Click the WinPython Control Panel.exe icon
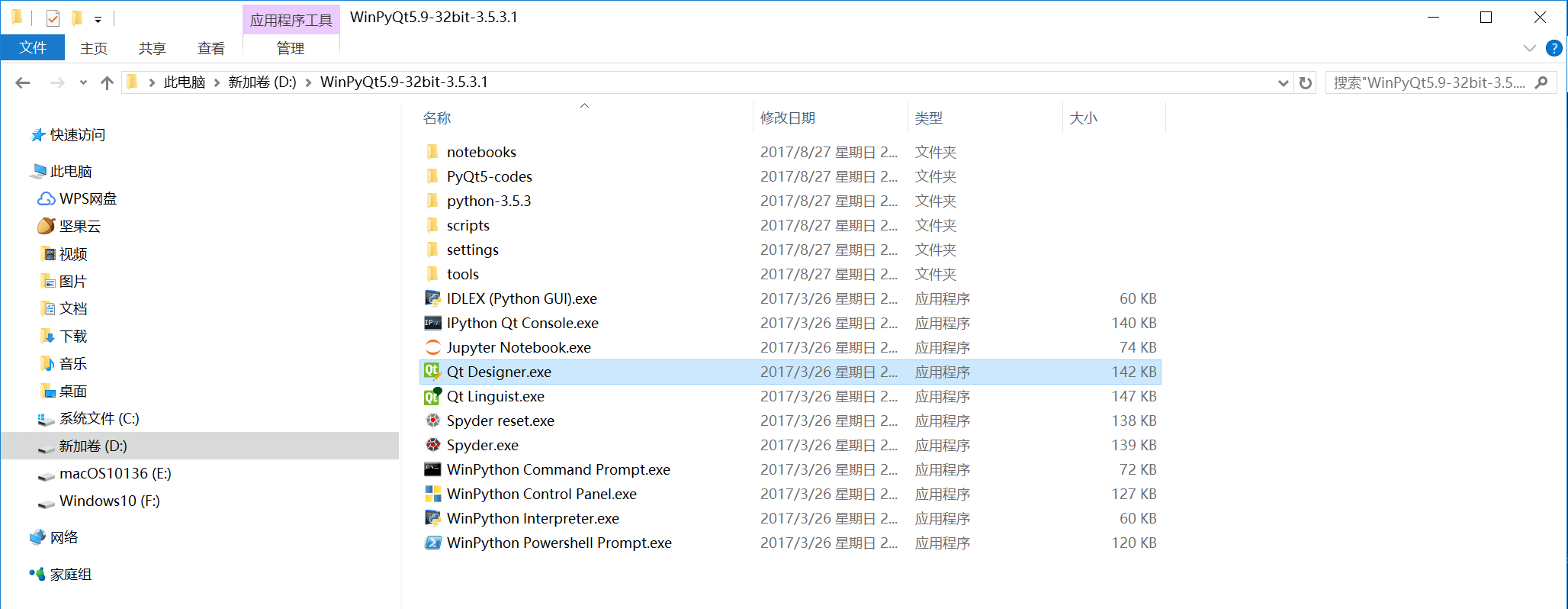The height and width of the screenshot is (609, 1568). 432,494
